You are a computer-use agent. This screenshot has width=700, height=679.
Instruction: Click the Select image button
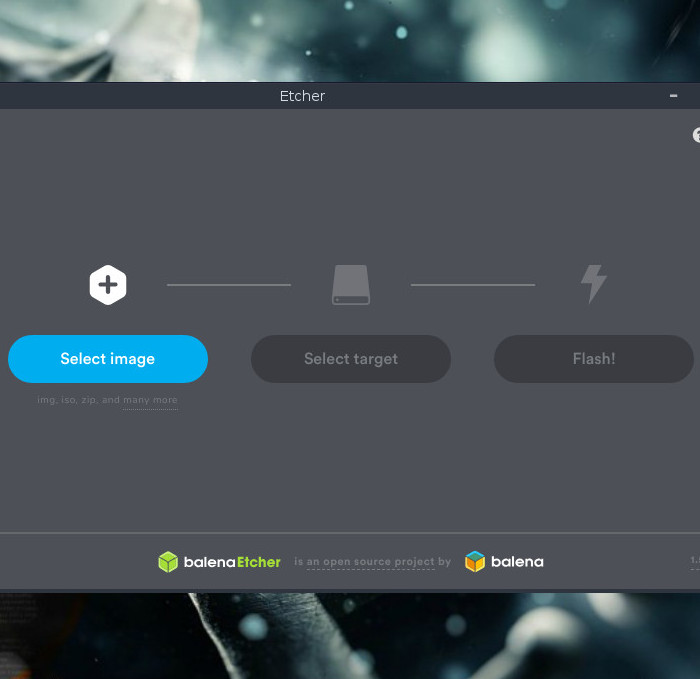[x=108, y=358]
